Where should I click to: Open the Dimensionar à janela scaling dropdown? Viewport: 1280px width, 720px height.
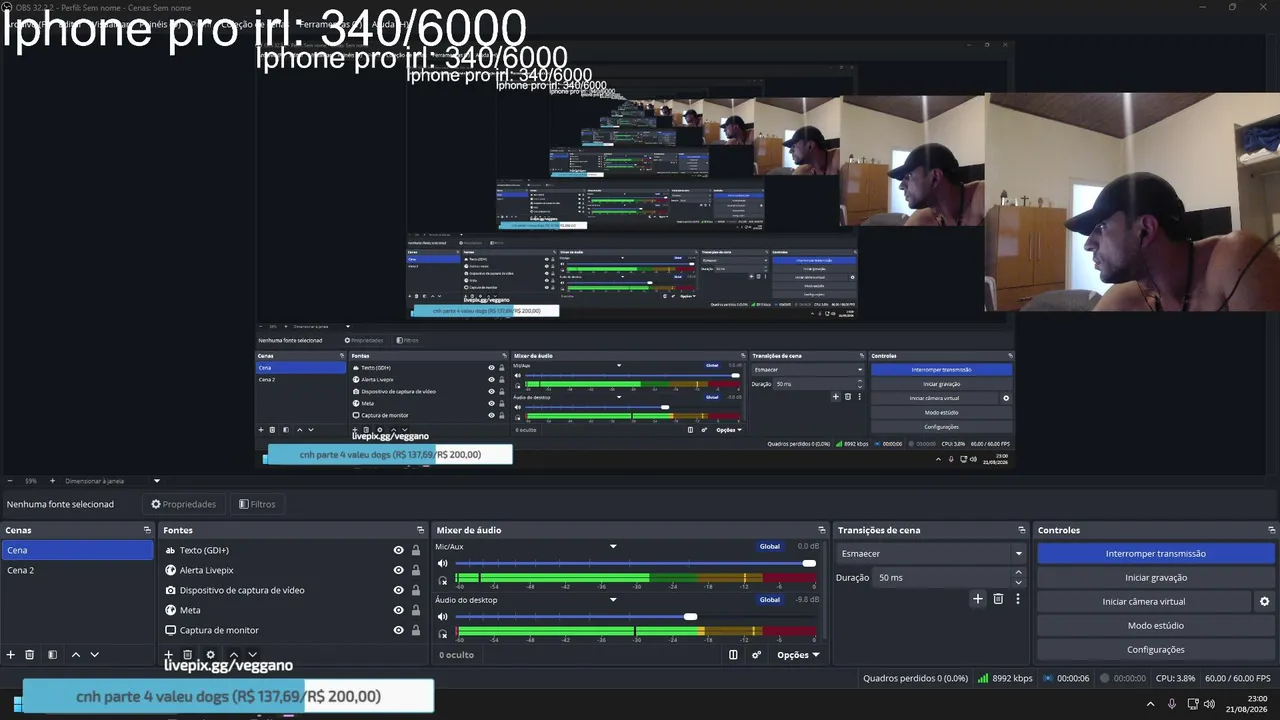(x=112, y=481)
